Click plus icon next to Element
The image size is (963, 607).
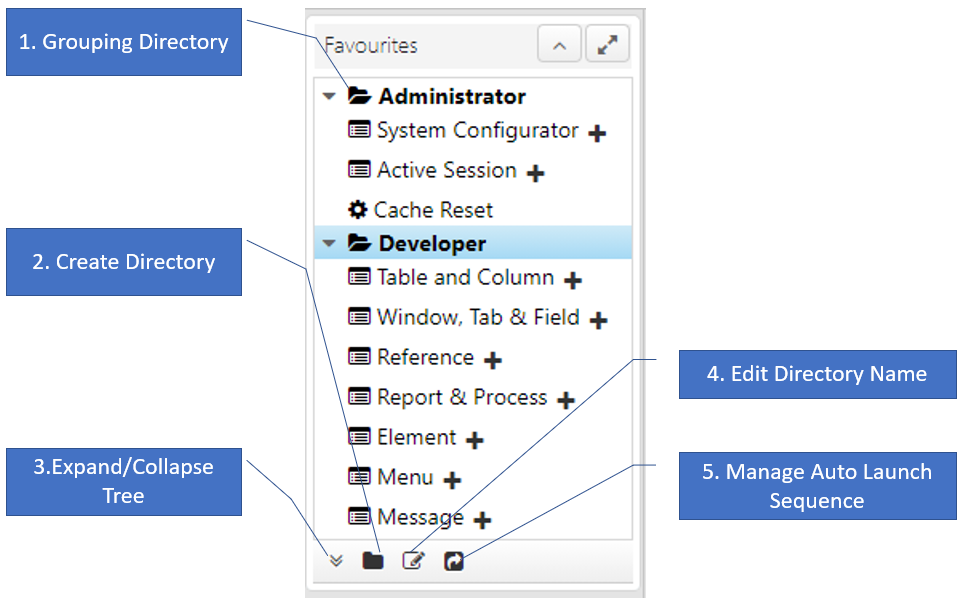[475, 440]
